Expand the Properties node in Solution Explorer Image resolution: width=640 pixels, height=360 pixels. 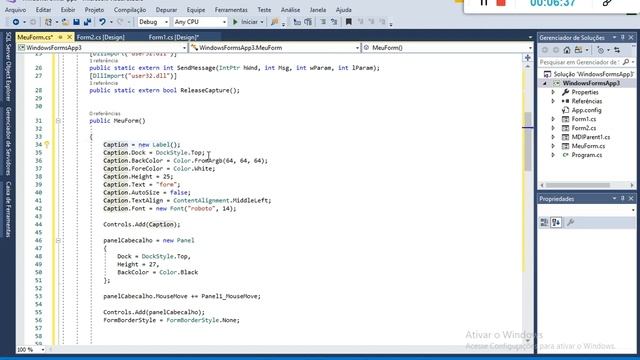pos(553,92)
